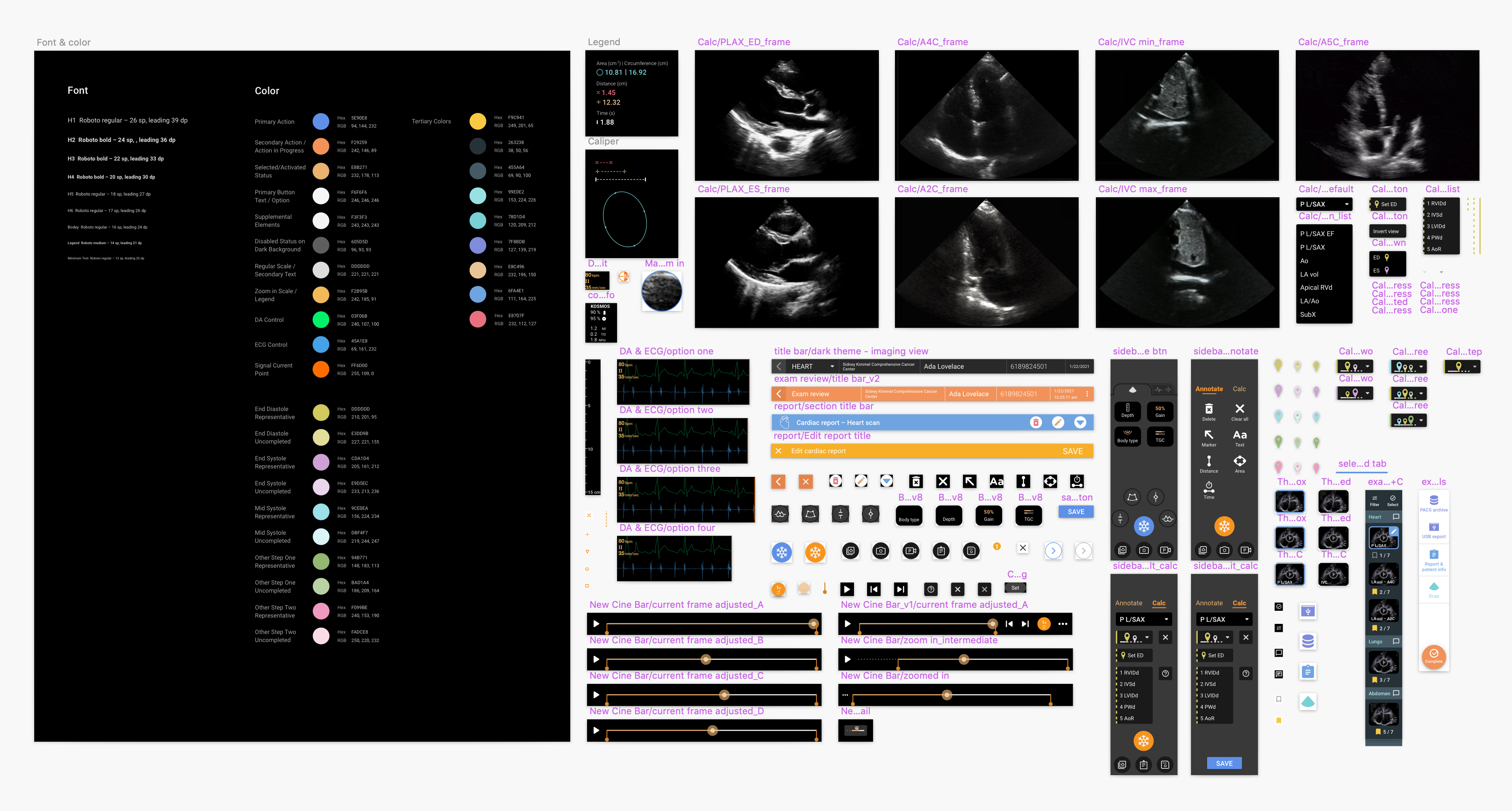Viewport: 1512px width, 811px height.
Task: Click the Primary Action blue color swatch
Action: click(321, 122)
